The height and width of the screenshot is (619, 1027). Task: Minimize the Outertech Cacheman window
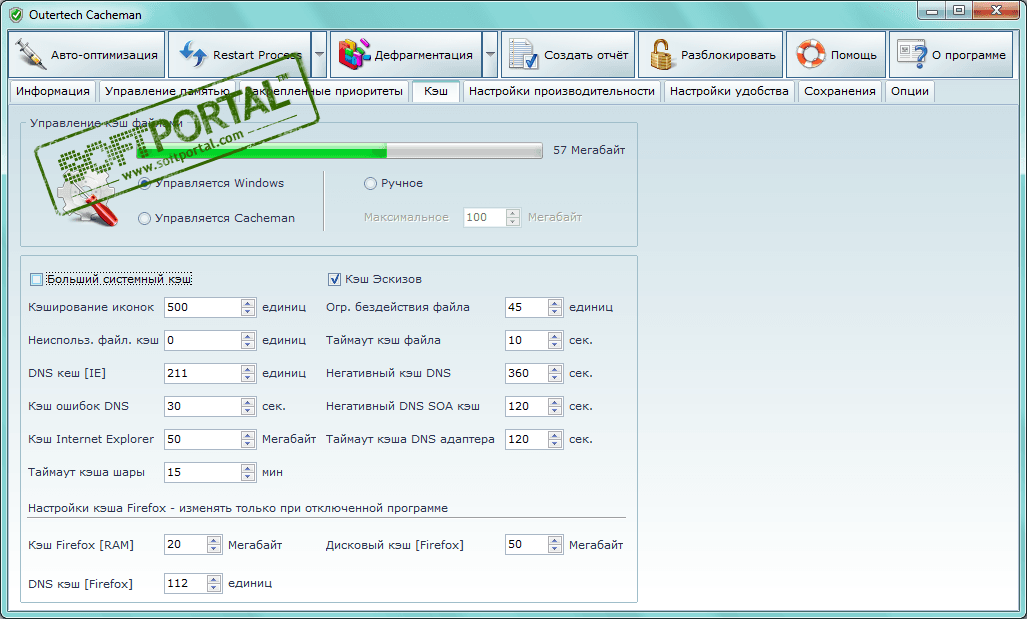931,10
